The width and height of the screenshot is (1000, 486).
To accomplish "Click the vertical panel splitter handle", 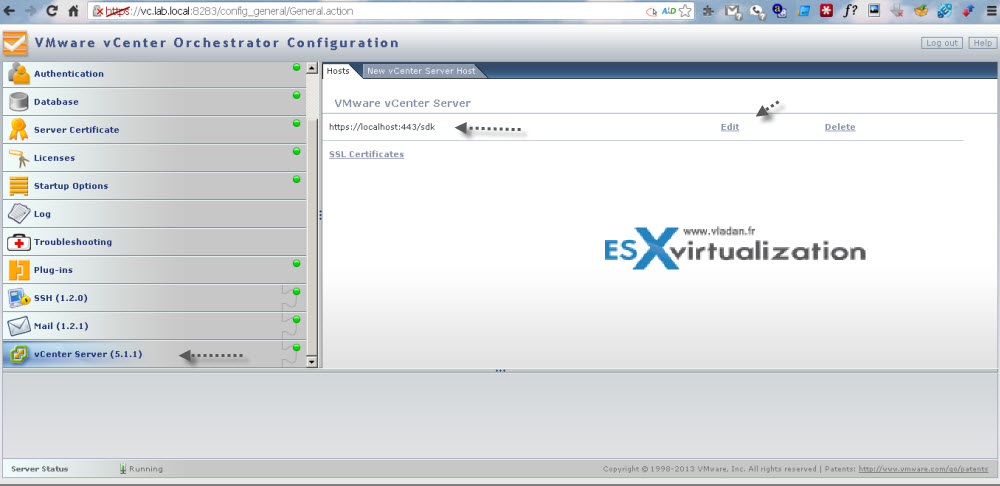I will pos(320,216).
